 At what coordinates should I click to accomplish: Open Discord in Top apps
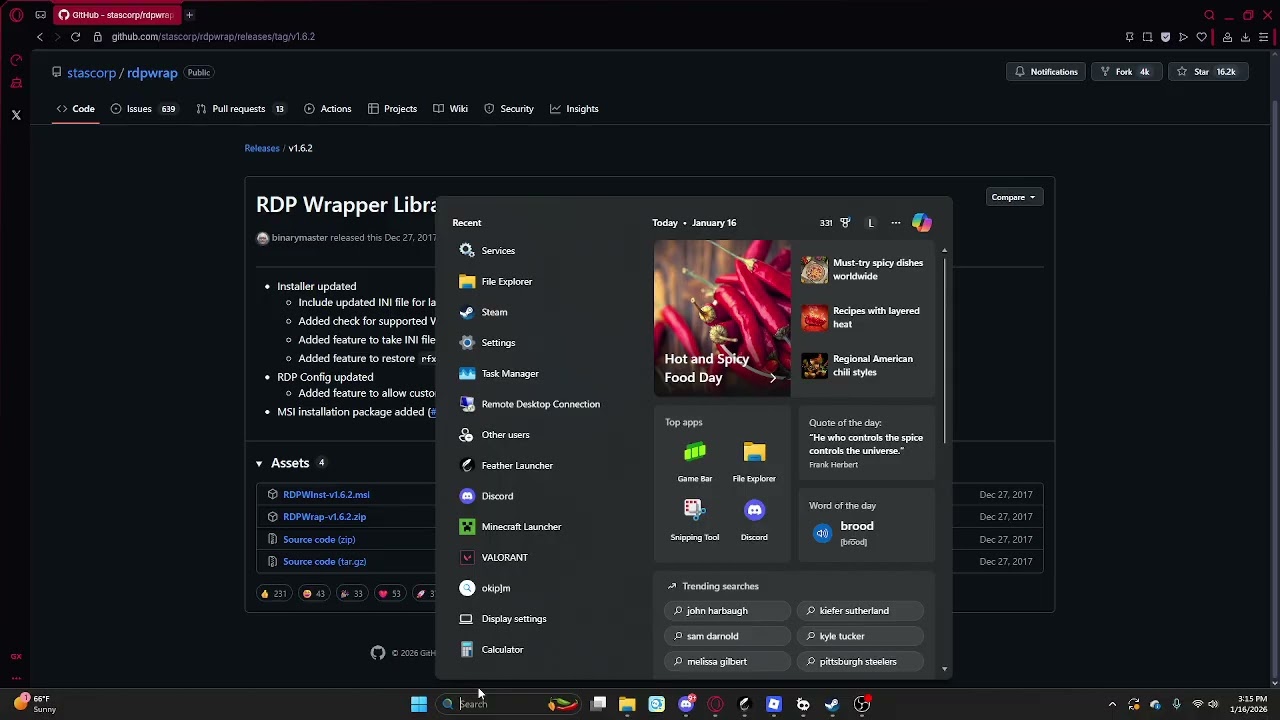click(754, 520)
